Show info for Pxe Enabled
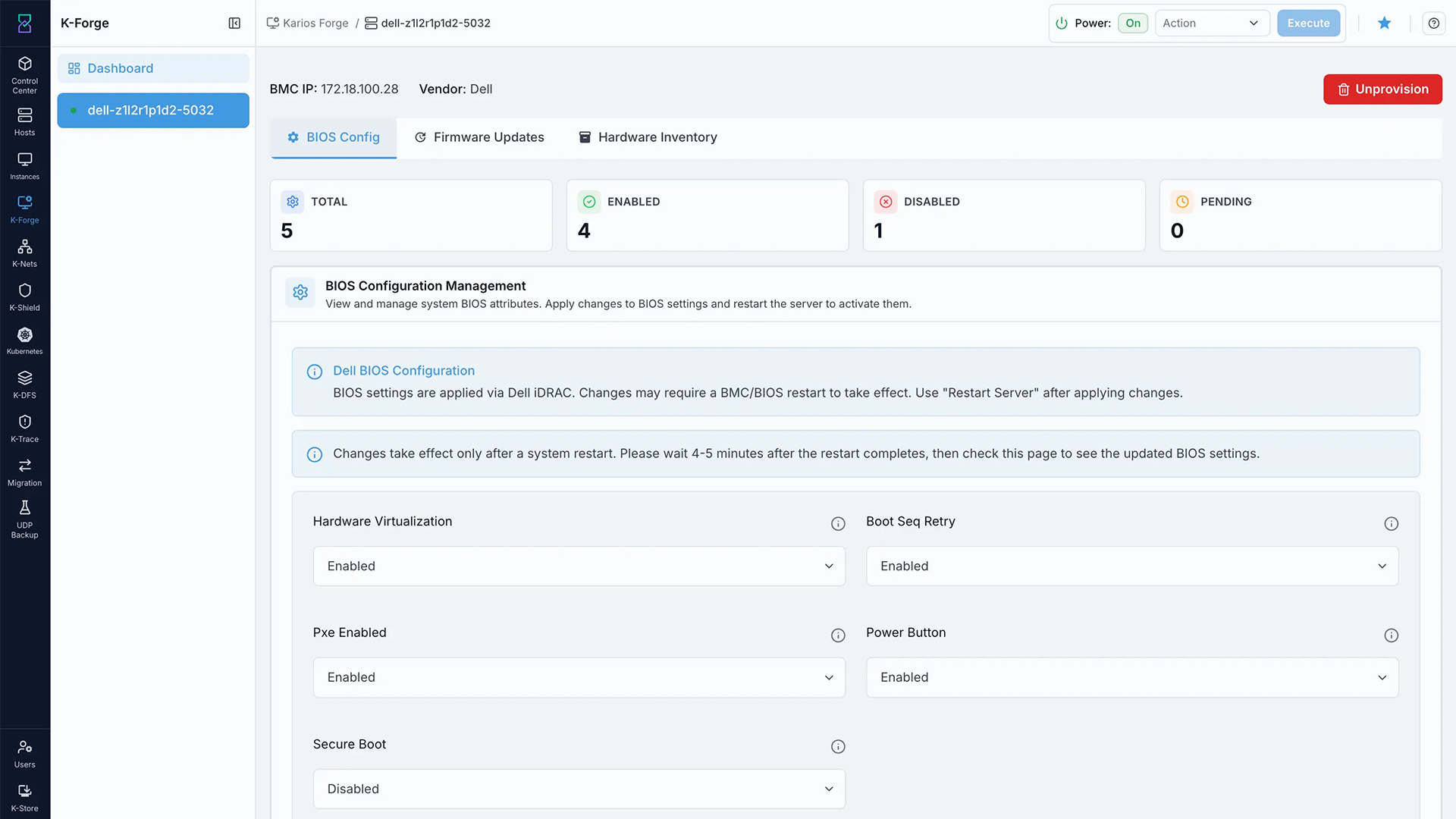Viewport: 1456px width, 819px height. [x=838, y=635]
